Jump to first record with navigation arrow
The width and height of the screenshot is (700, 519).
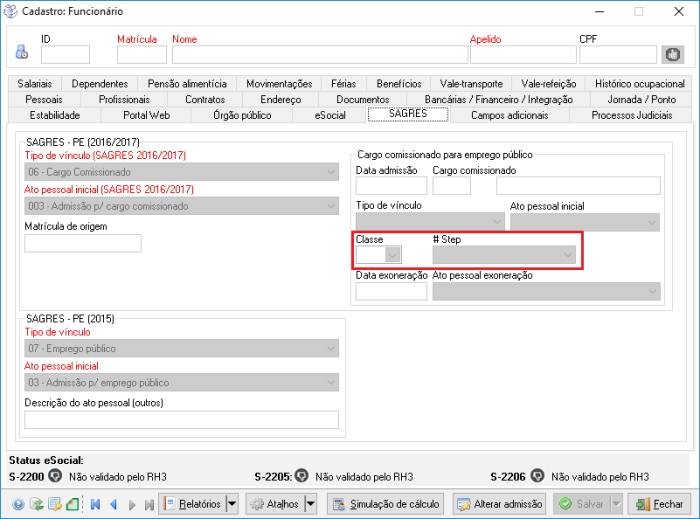point(96,504)
